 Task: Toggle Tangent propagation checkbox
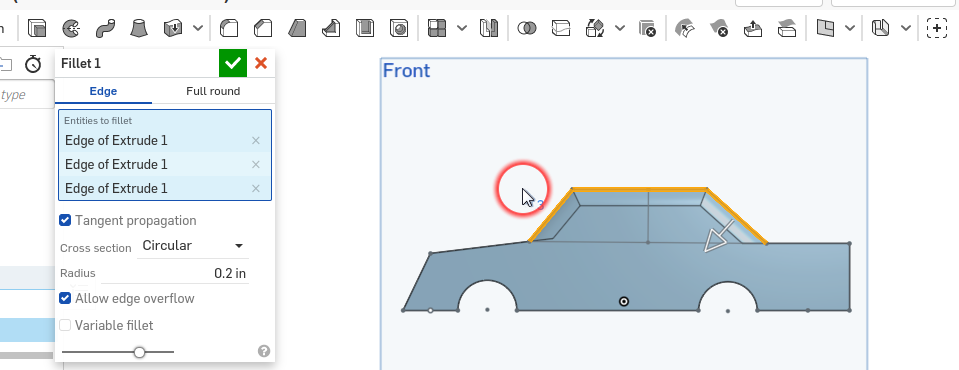coord(65,220)
